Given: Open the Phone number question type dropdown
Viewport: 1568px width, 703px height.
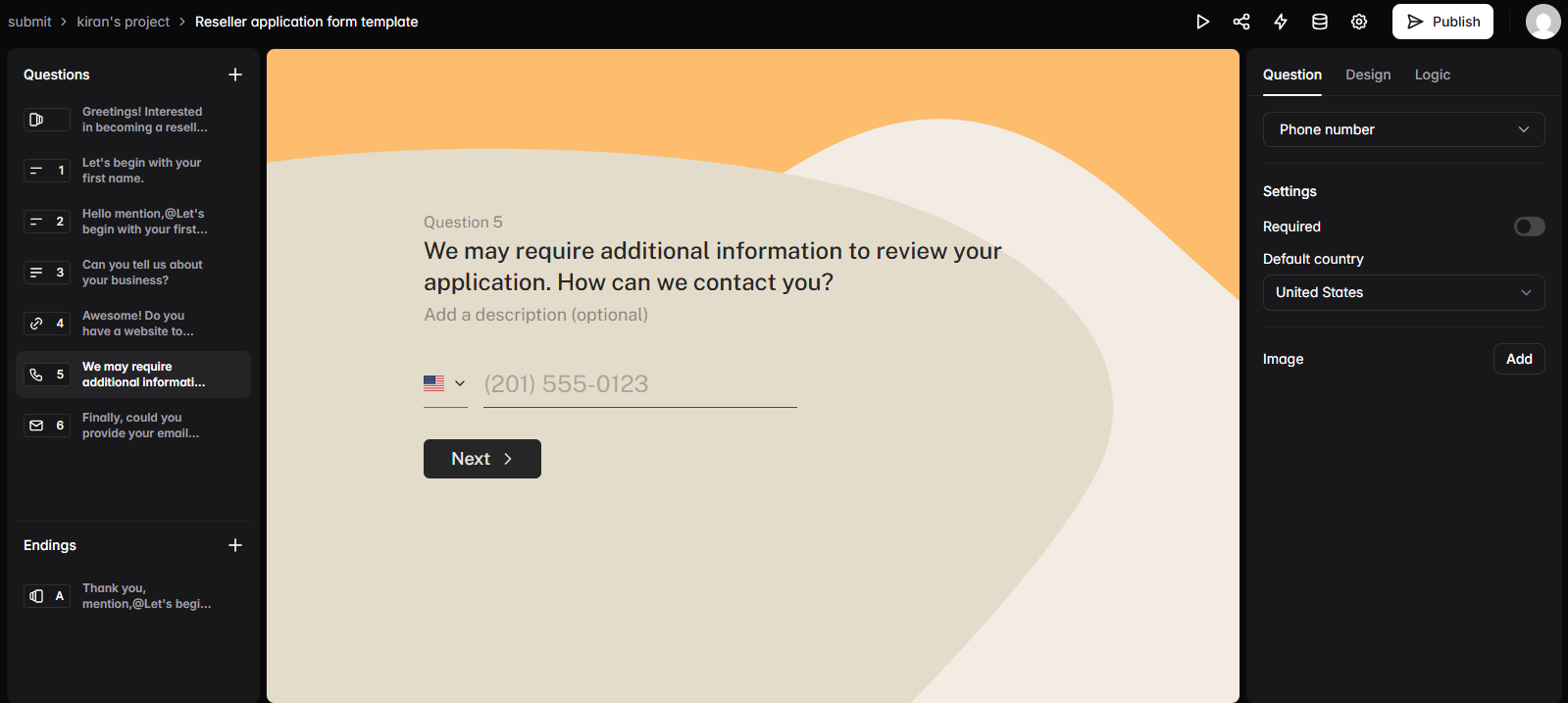Looking at the screenshot, I should coord(1403,129).
